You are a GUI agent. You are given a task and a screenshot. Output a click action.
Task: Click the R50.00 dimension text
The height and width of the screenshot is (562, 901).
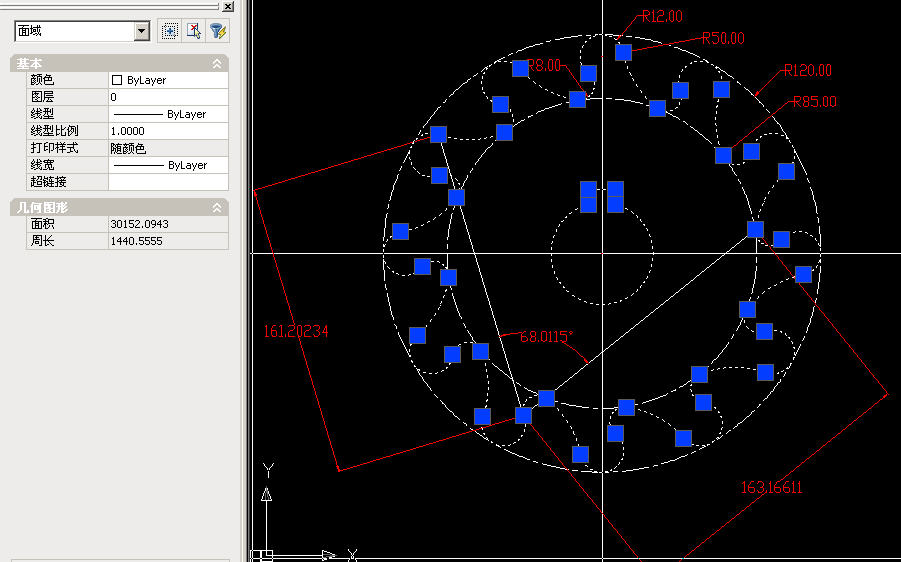723,39
